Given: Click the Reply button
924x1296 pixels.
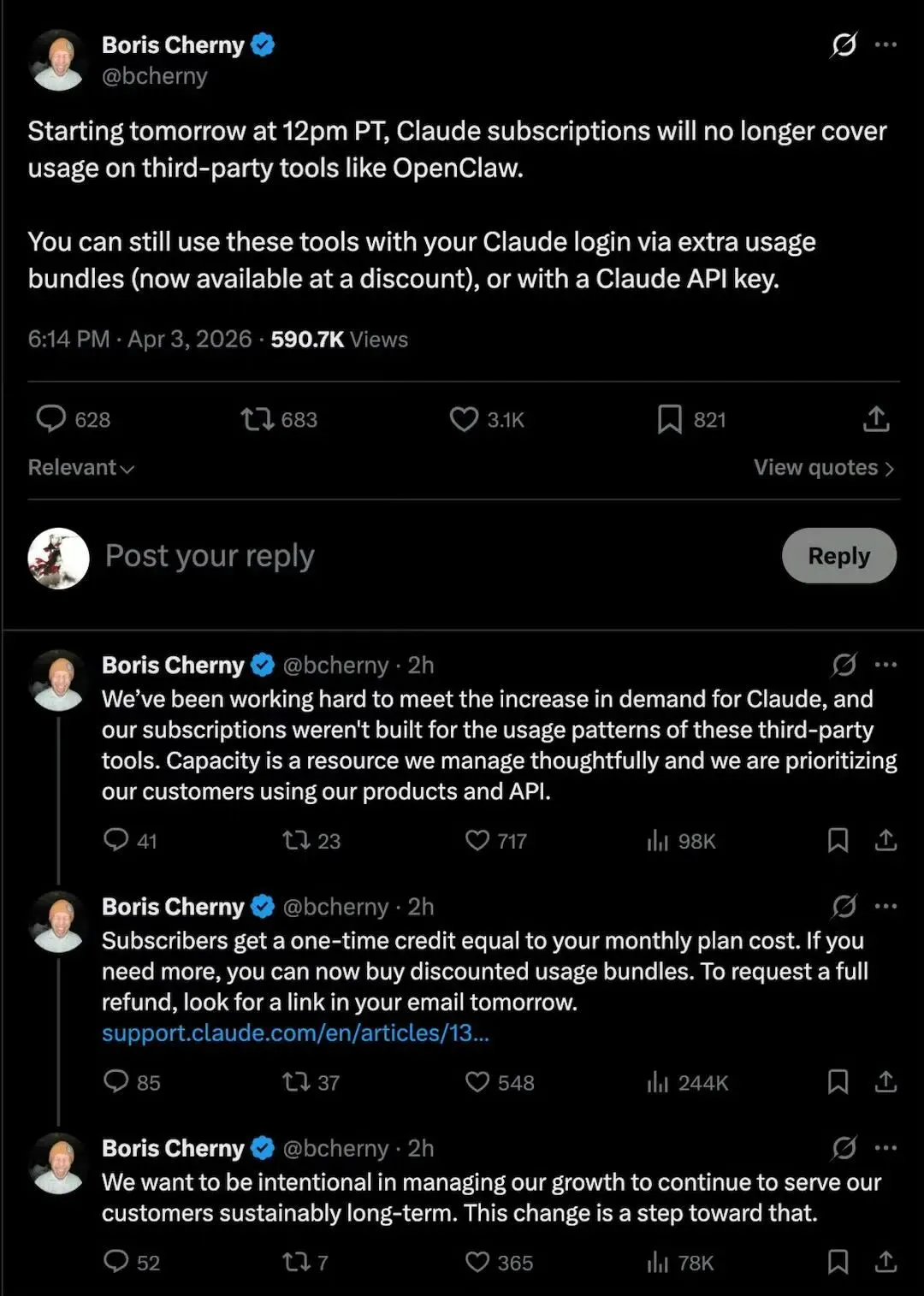Looking at the screenshot, I should click(838, 556).
